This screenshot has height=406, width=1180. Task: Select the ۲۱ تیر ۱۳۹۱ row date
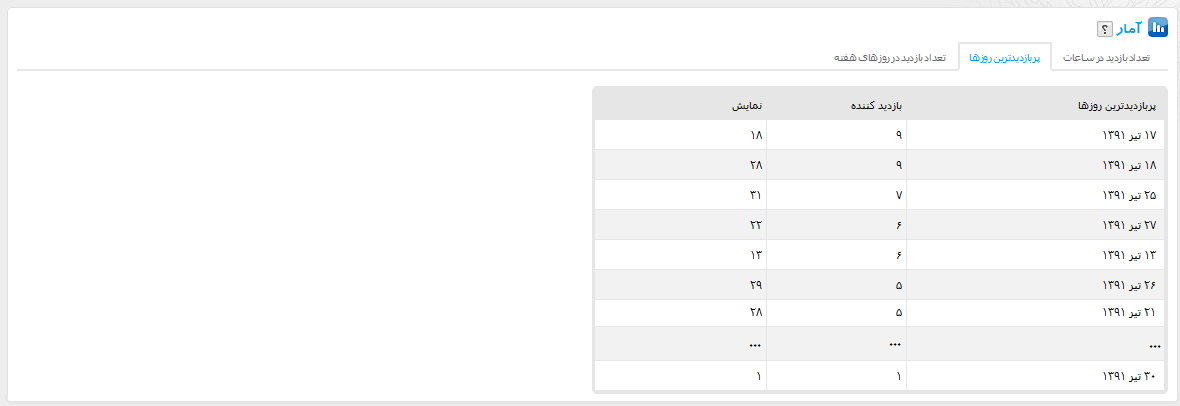pyautogui.click(x=1127, y=313)
